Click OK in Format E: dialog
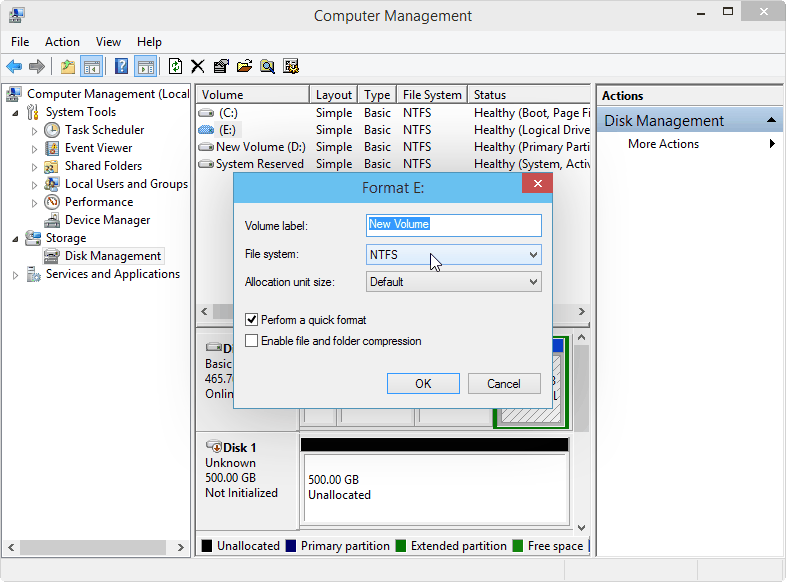786x582 pixels. pyautogui.click(x=423, y=383)
